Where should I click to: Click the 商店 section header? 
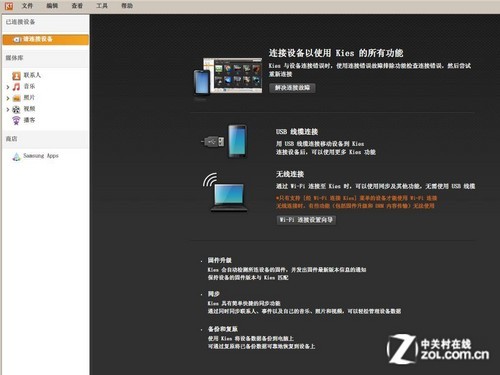coord(11,139)
